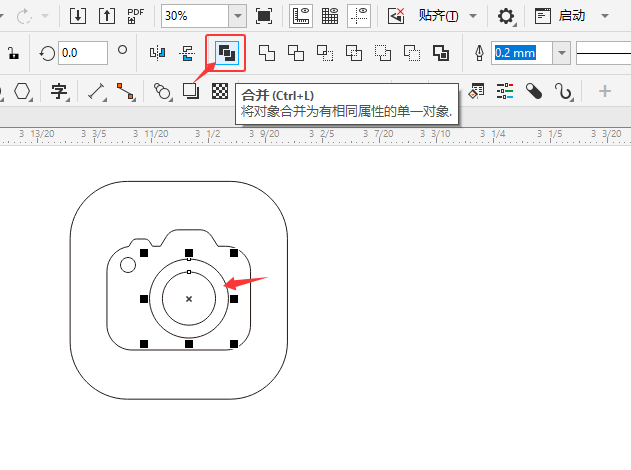Click the edit fill paint-bucket icon
Viewport: 631px width, 470px height.
(476, 91)
